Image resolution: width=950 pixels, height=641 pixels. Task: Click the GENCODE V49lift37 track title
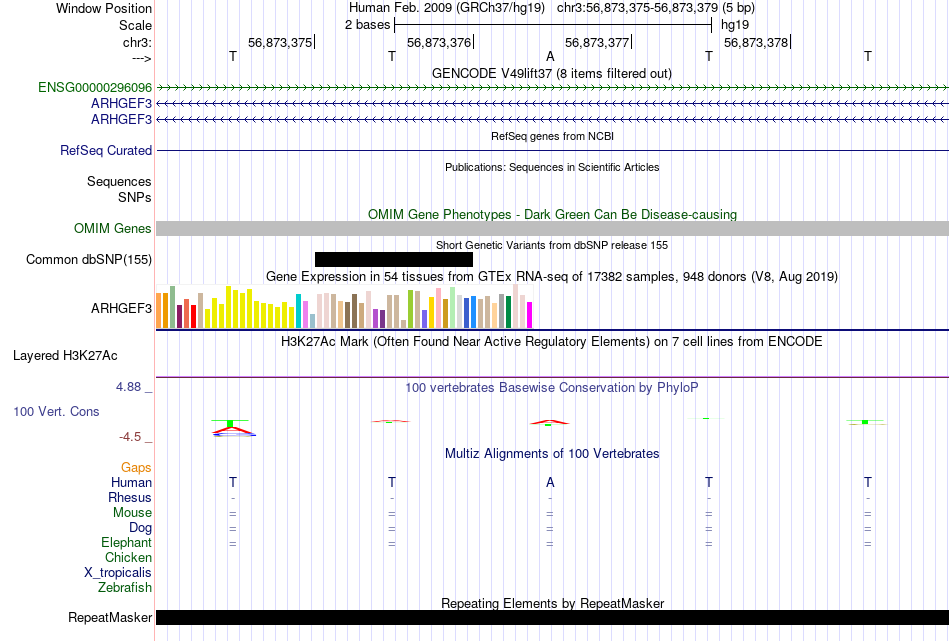(552, 73)
